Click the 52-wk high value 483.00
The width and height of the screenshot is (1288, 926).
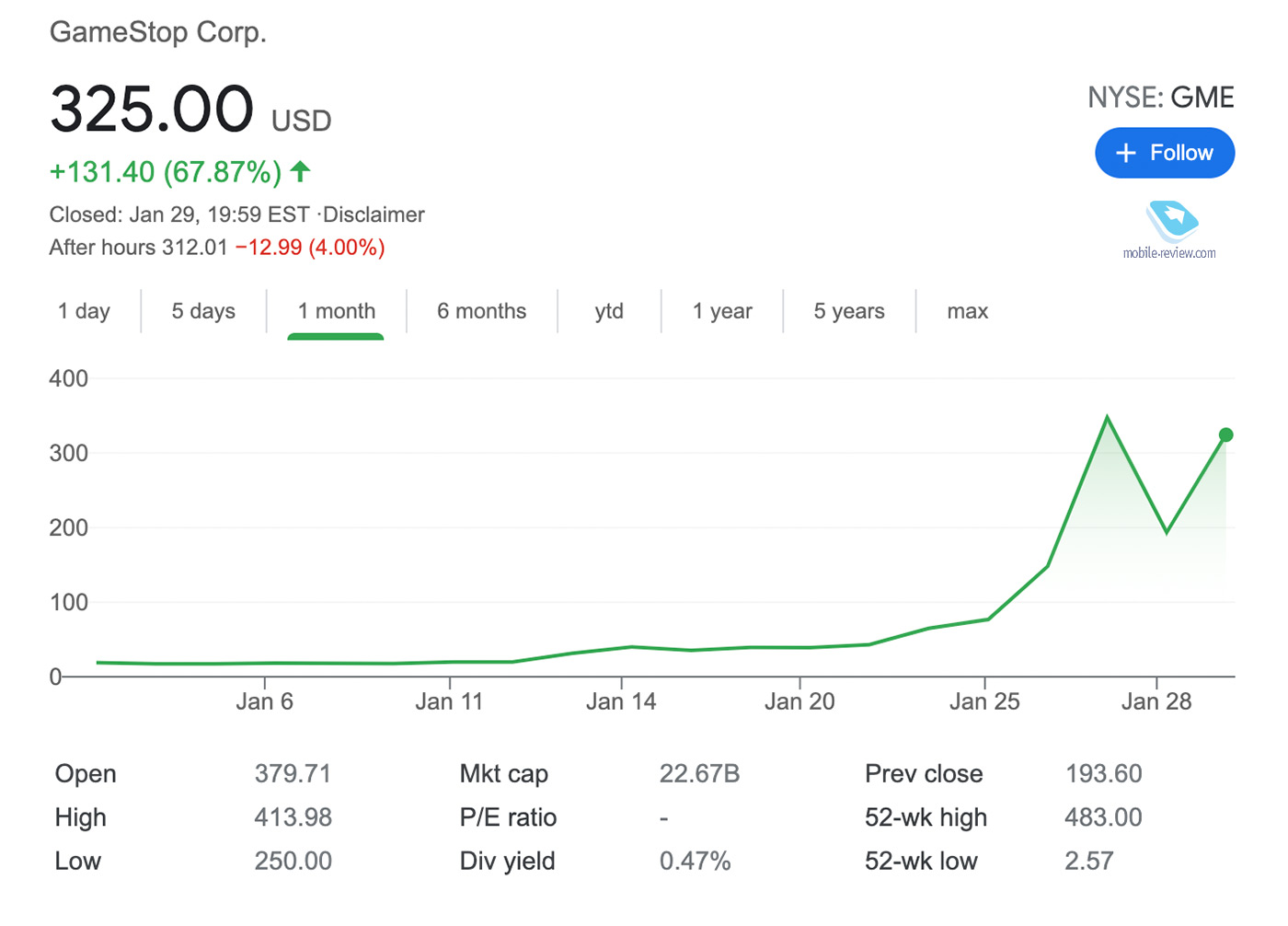pos(1103,817)
